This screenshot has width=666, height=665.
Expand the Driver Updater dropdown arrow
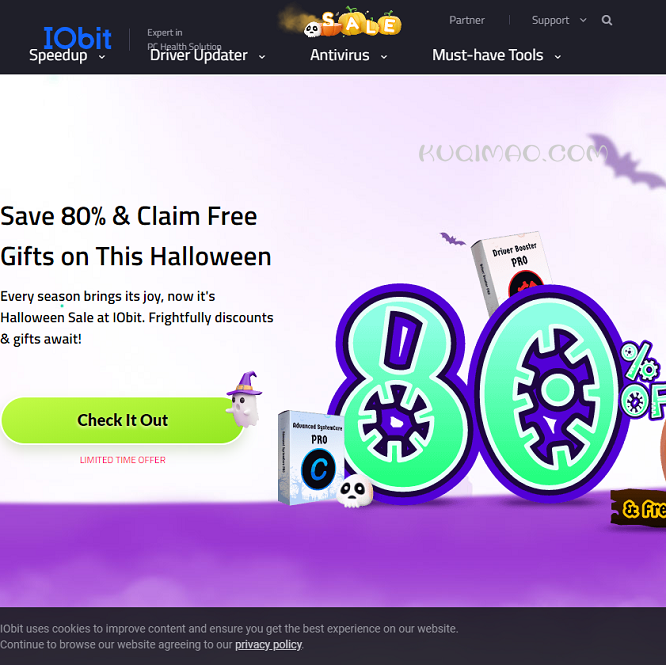tap(262, 57)
